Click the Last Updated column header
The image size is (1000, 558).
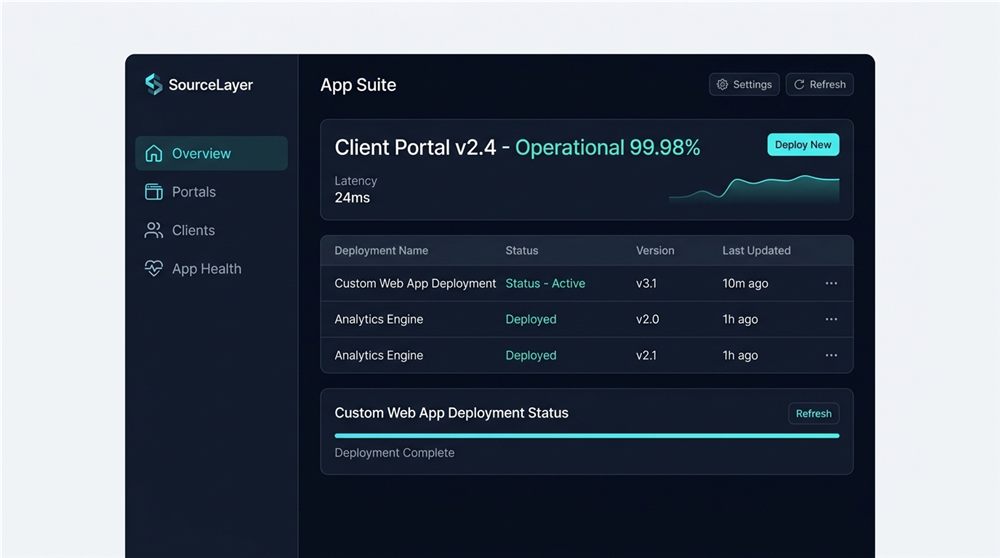pos(756,251)
